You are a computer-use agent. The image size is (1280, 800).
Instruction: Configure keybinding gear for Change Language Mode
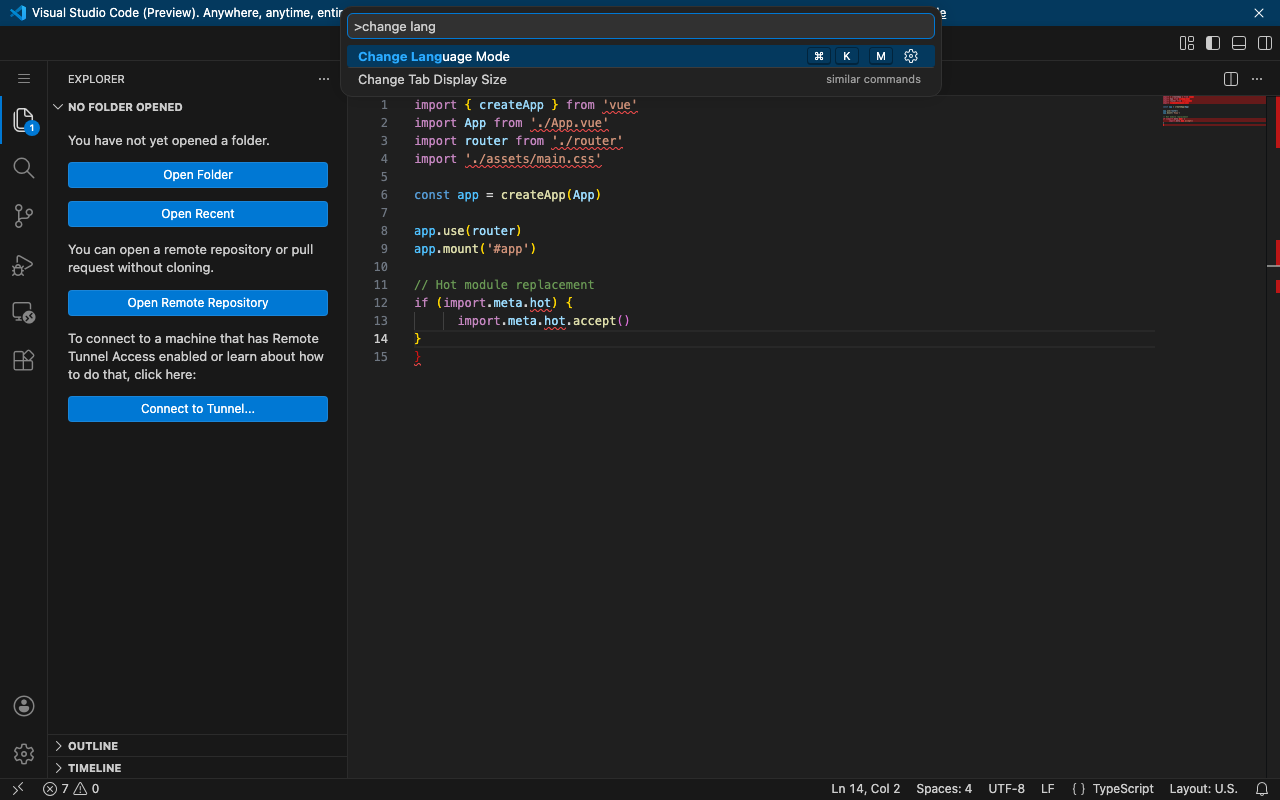pyautogui.click(x=911, y=57)
